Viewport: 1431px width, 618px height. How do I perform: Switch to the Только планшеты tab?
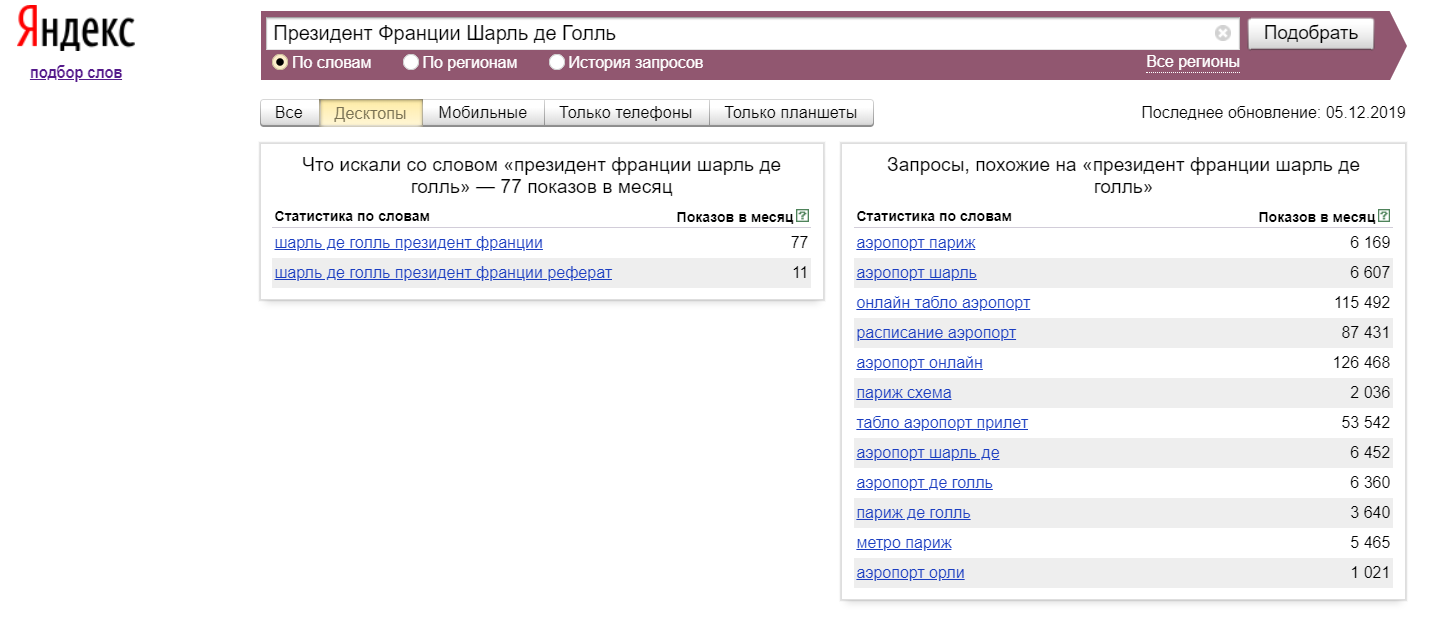[791, 113]
